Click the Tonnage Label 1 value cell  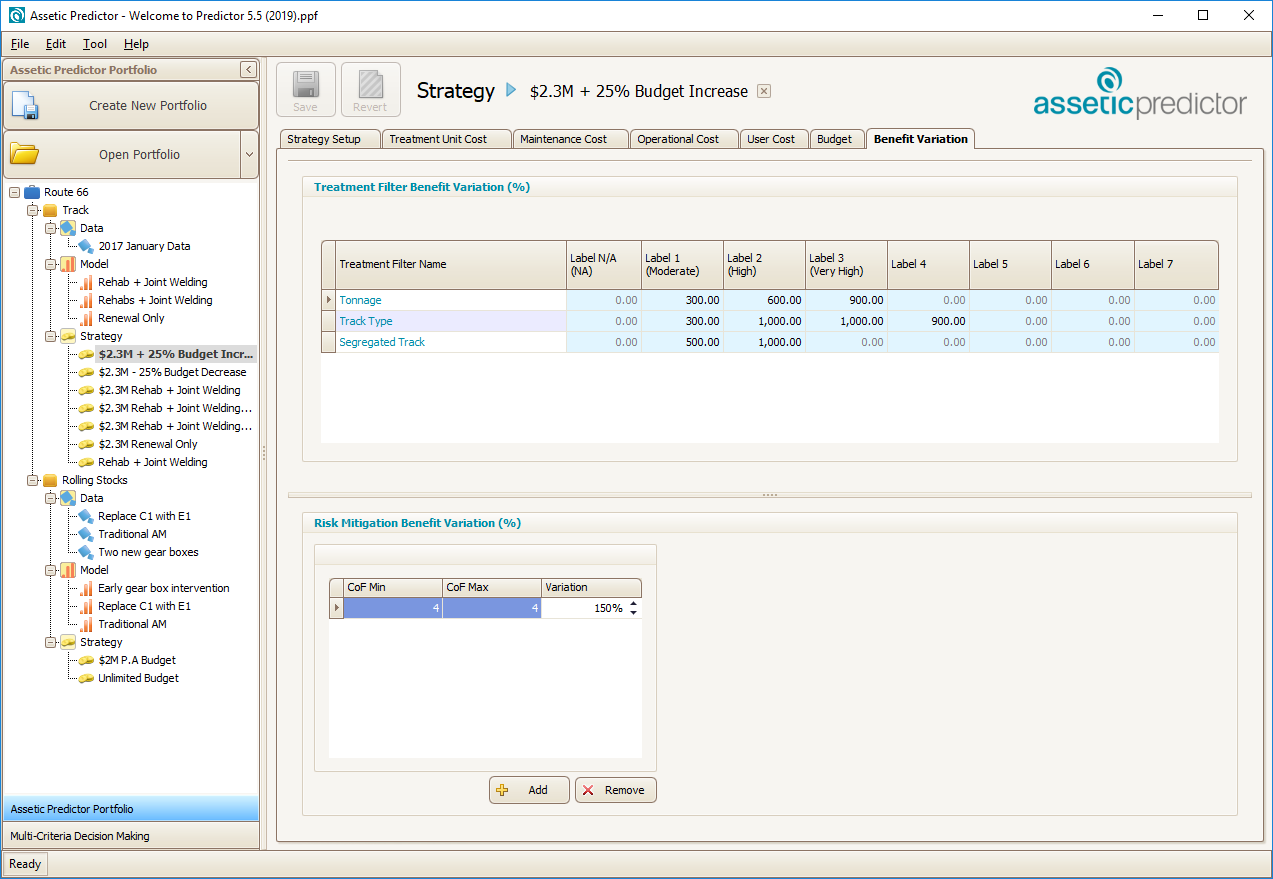682,300
